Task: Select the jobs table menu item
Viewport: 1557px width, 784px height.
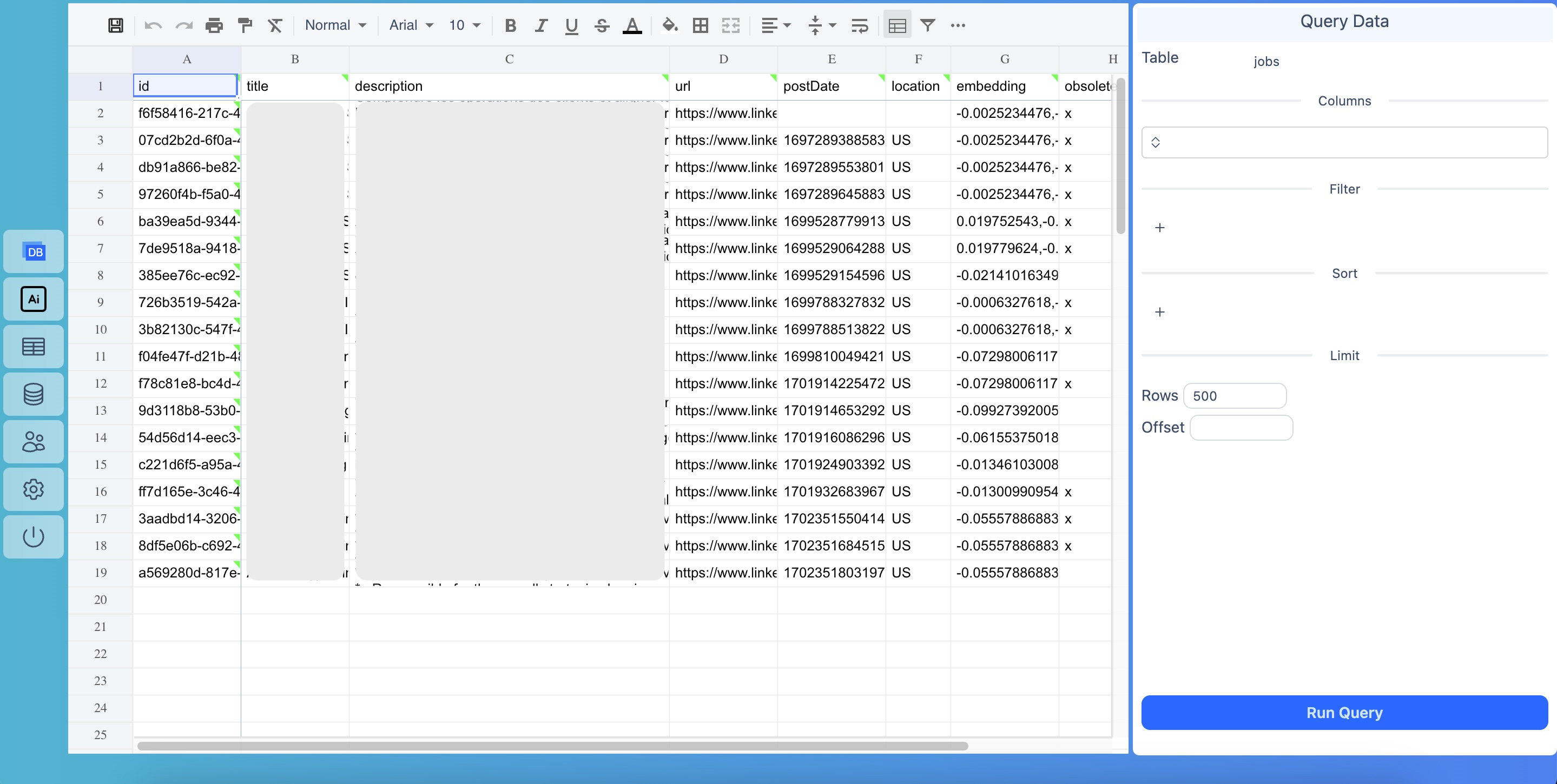Action: [x=1265, y=61]
